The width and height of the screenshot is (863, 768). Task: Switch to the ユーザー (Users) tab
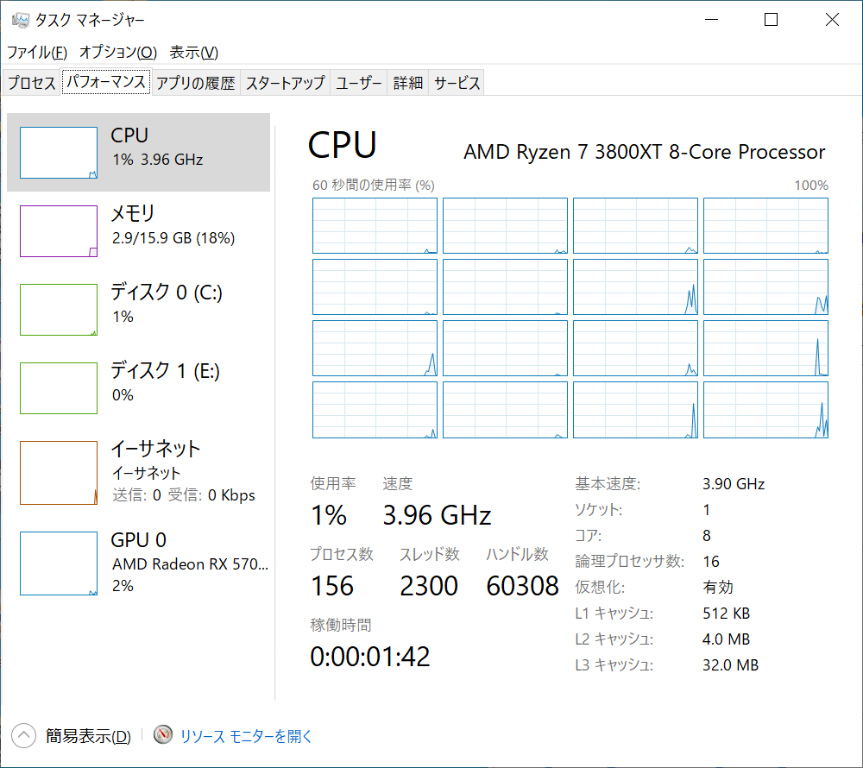[x=359, y=83]
